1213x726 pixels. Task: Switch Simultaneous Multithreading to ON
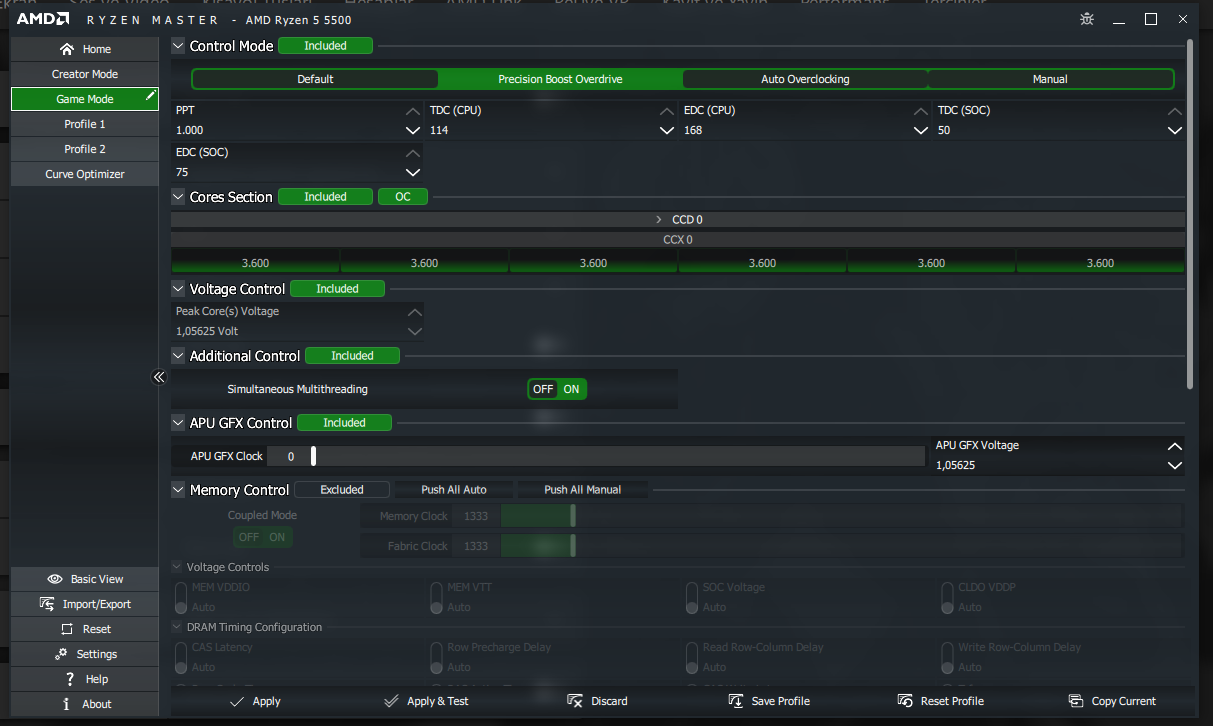coord(571,389)
